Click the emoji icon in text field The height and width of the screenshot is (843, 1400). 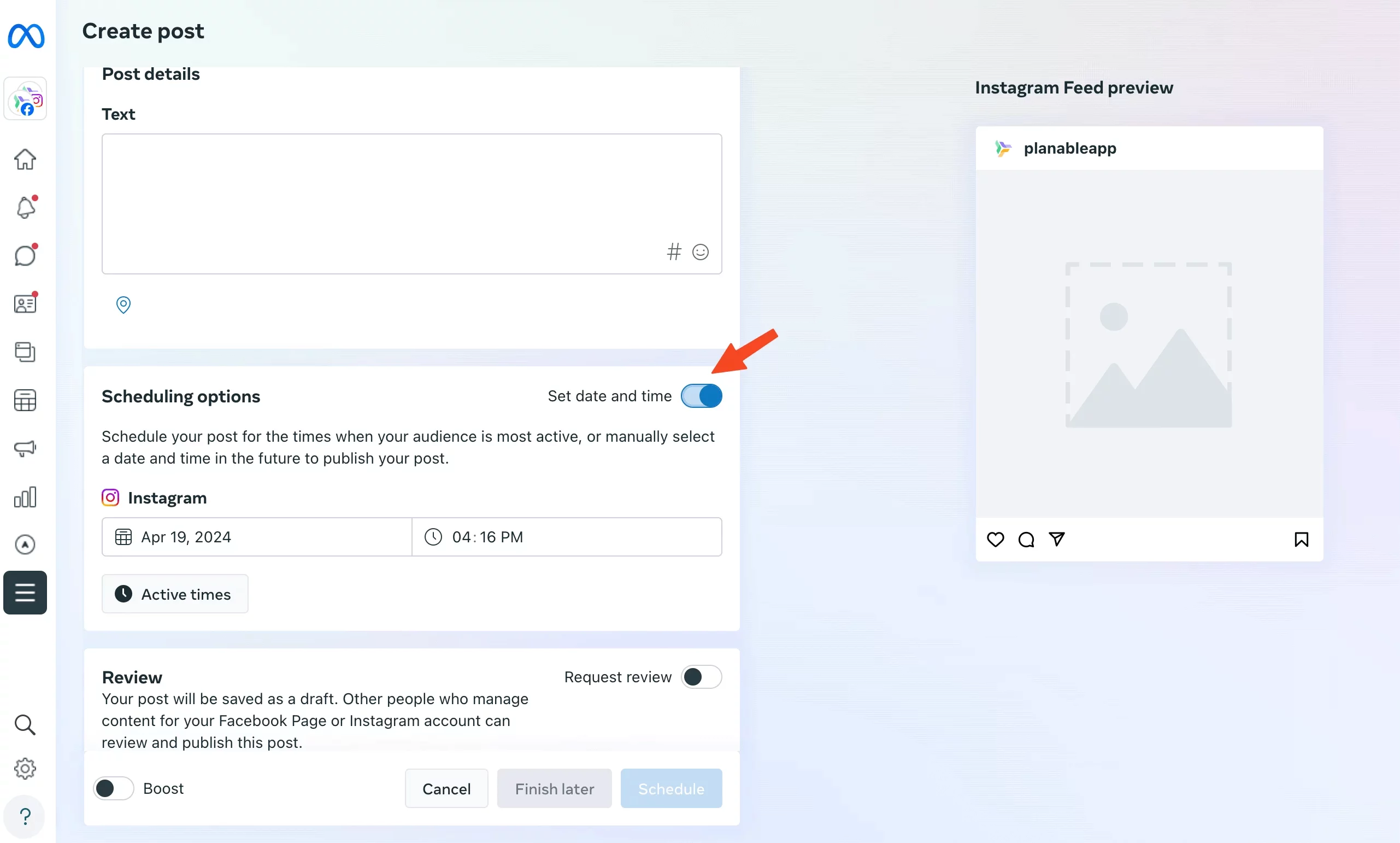[x=701, y=252]
